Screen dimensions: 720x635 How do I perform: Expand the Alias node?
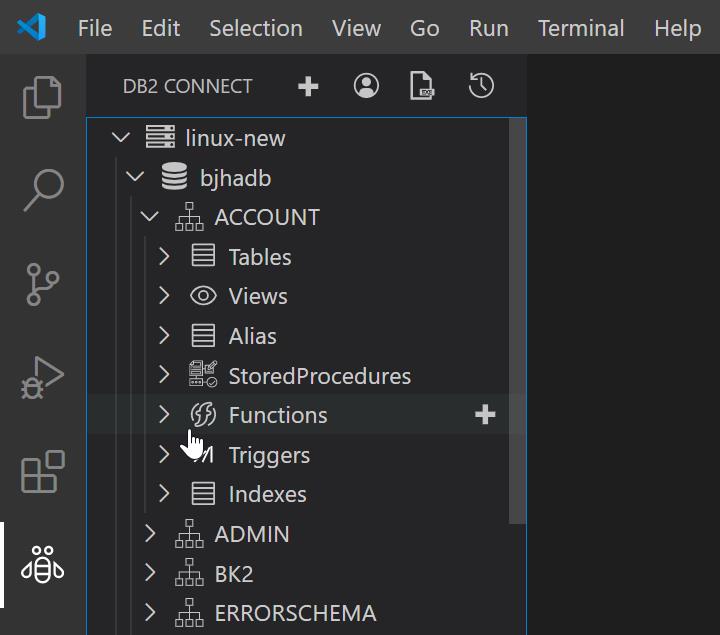164,336
